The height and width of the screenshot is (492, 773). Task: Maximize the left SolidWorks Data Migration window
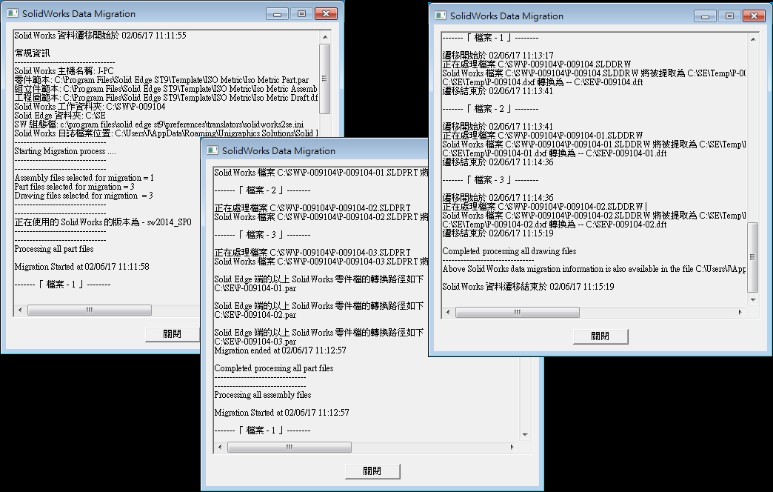click(301, 14)
